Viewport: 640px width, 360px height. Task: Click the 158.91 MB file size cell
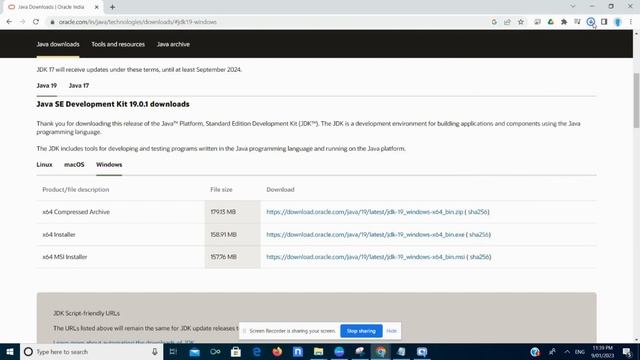tap(232, 235)
